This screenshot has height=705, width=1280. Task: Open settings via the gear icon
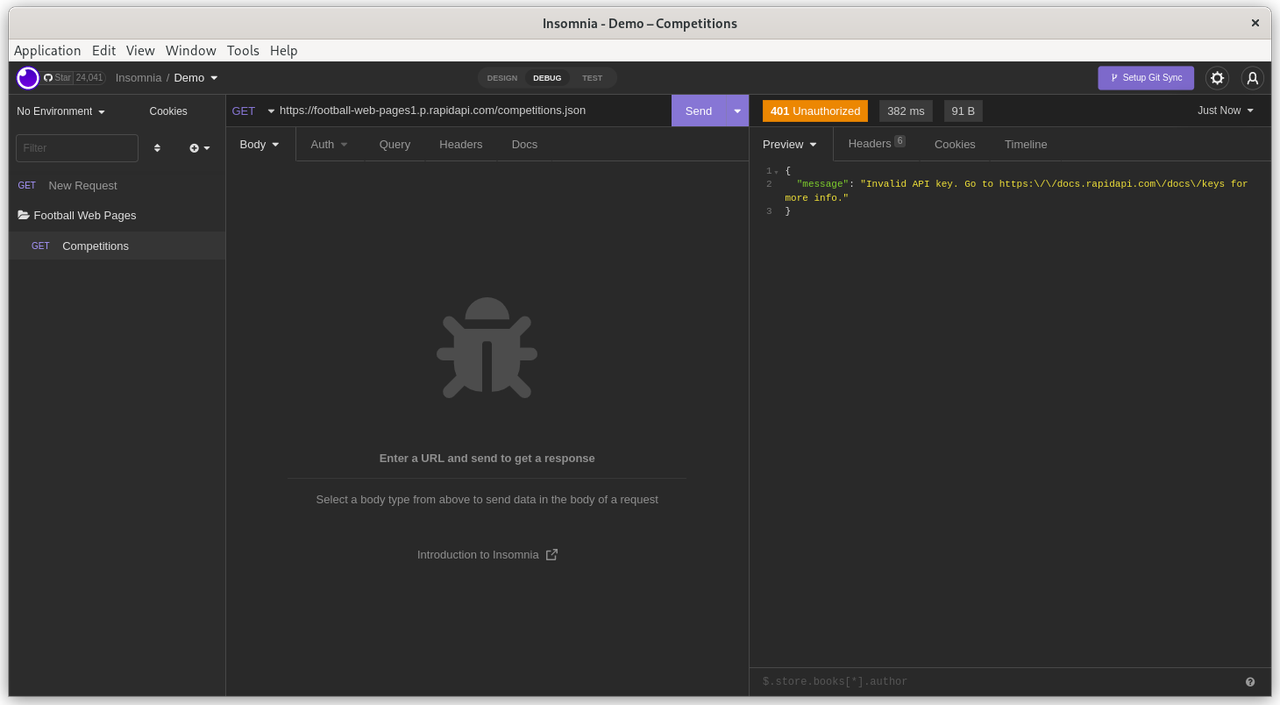click(1217, 78)
